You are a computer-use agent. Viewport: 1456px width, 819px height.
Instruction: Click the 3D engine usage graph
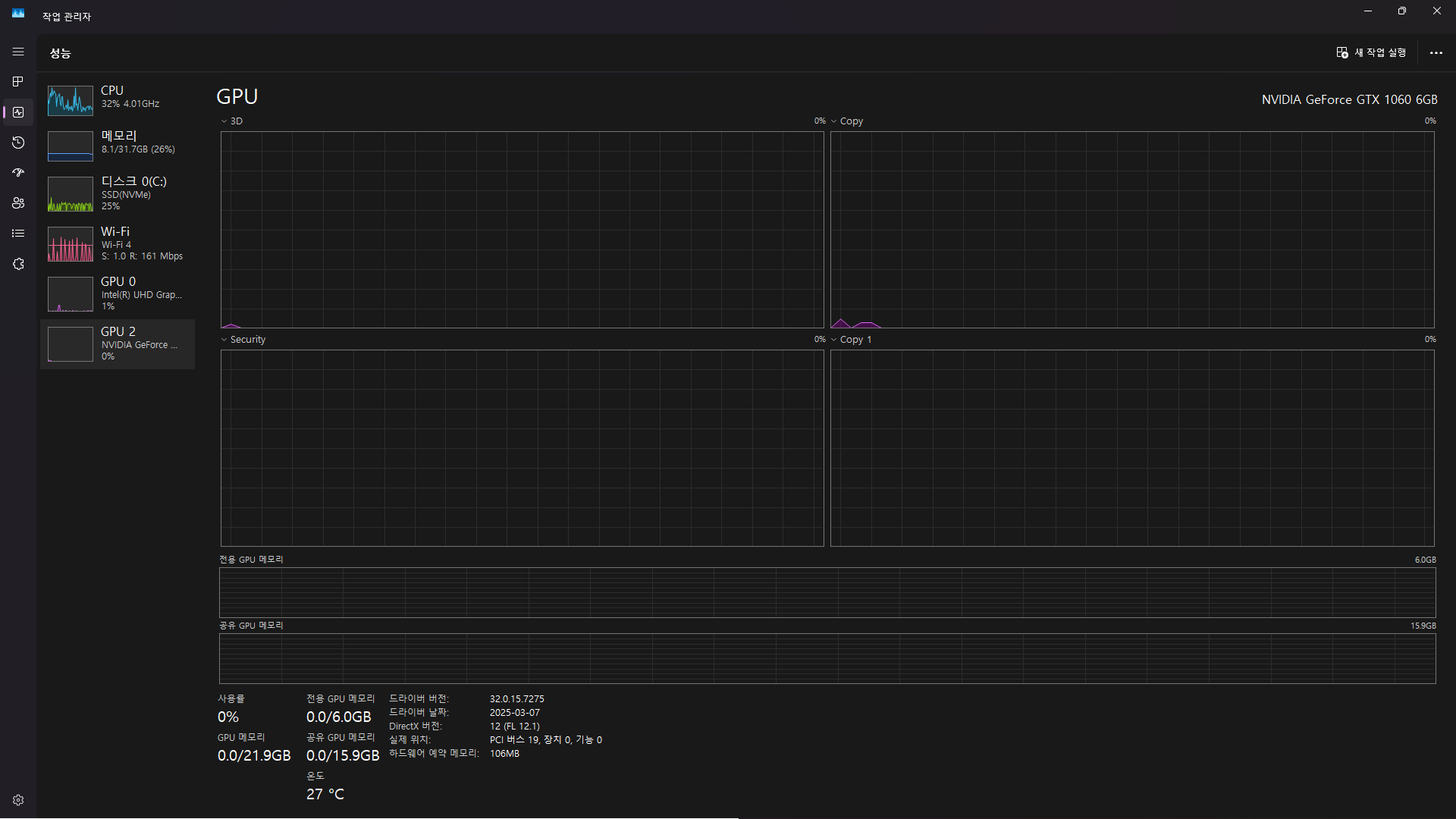click(x=522, y=230)
